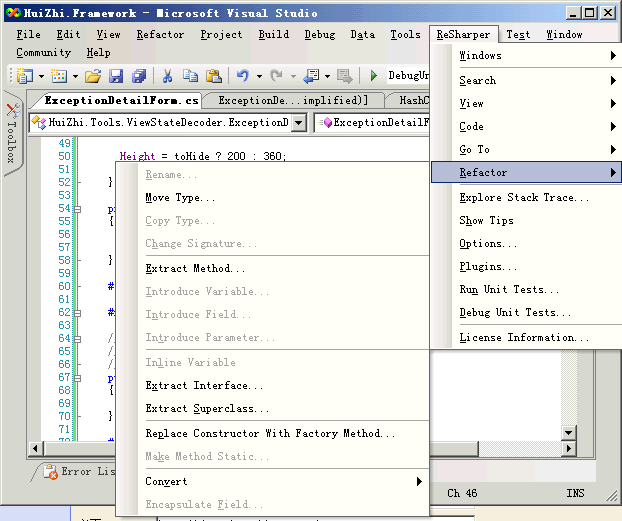This screenshot has width=622, height=521.
Task: Click Run Unit Tests menu entry
Action: 509,290
